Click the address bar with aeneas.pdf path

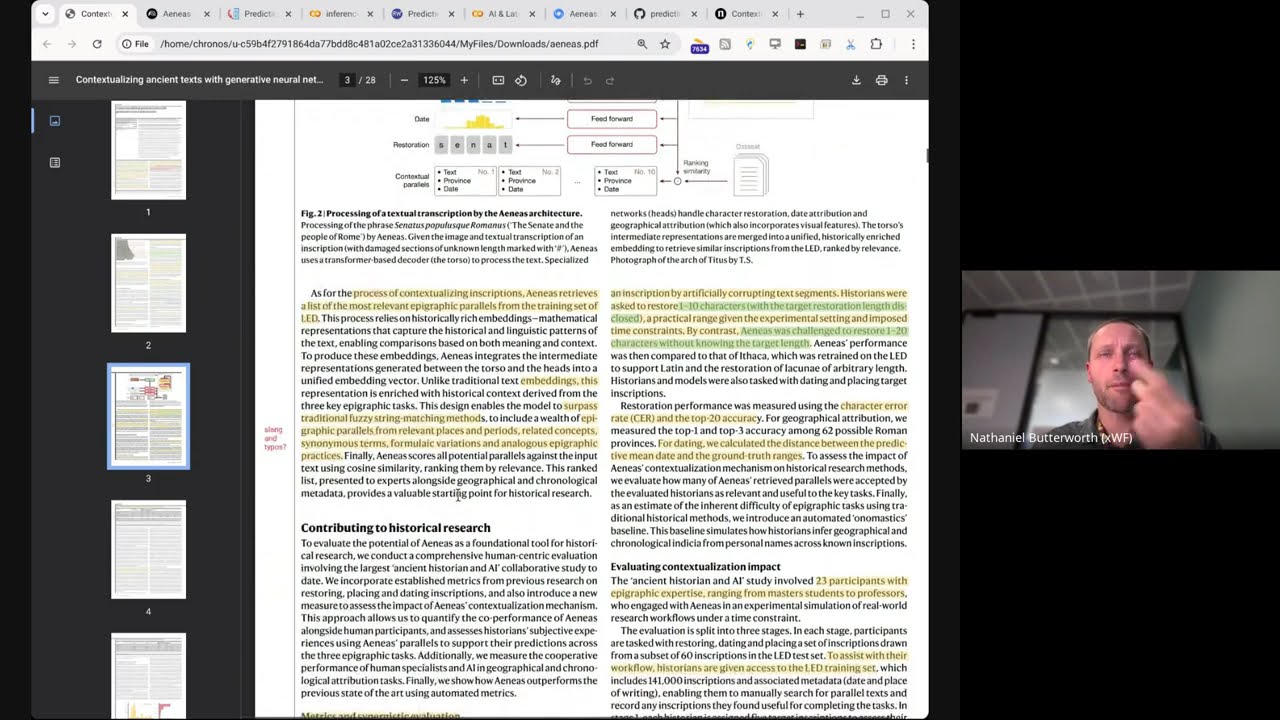point(379,44)
